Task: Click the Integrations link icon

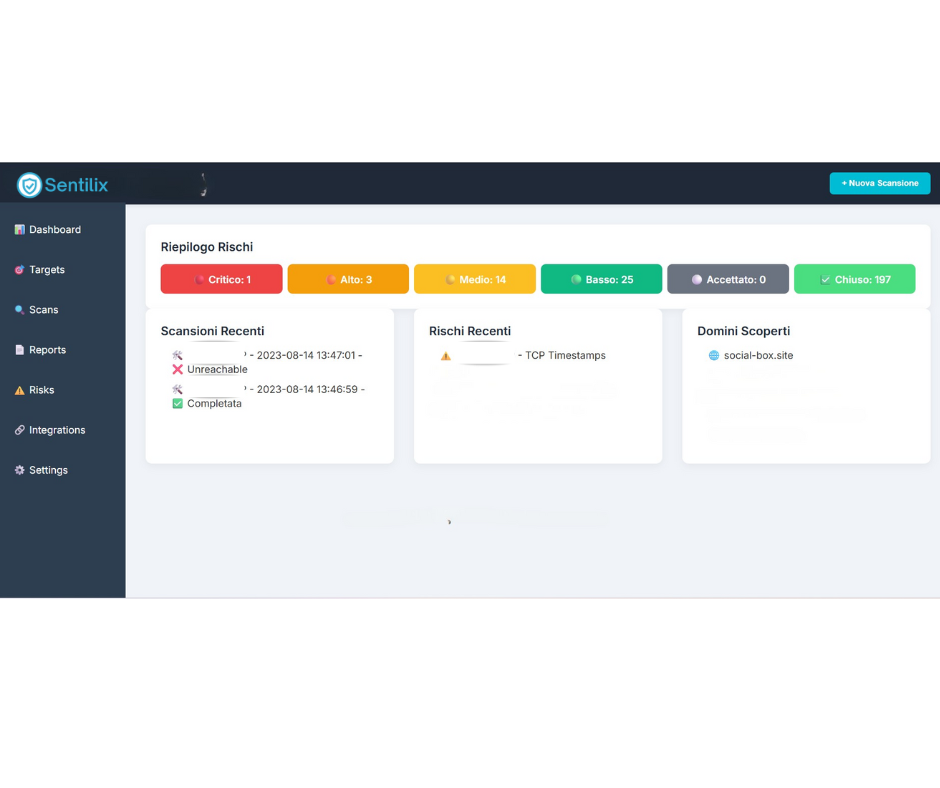Action: pyautogui.click(x=19, y=430)
